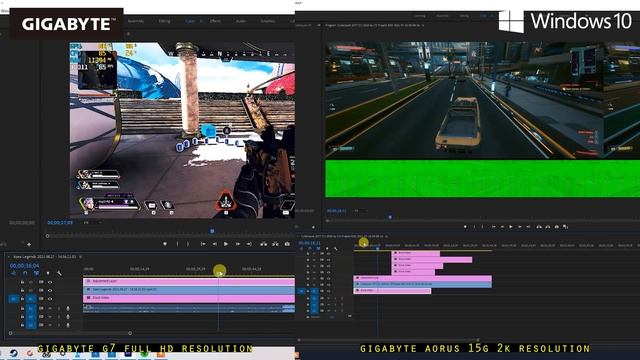Image resolution: width=640 pixels, height=360 pixels.
Task: Step forward one frame, Aorus monitor
Action: [520, 227]
